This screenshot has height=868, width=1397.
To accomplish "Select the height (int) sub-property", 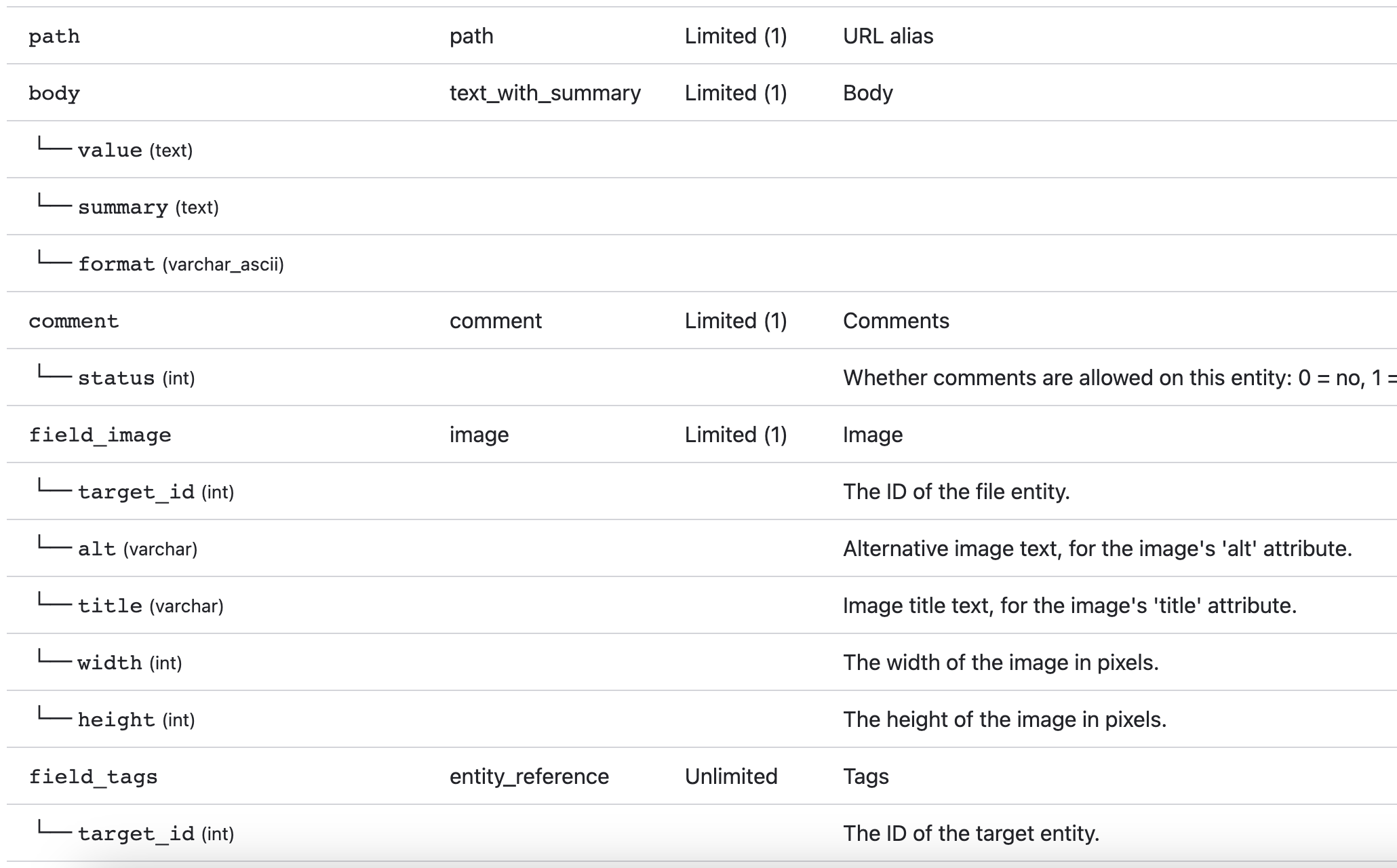I will point(136,720).
